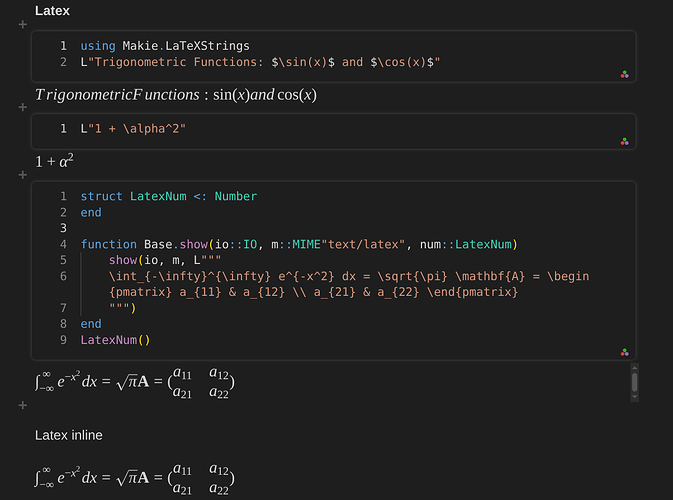673x500 pixels.
Task: Click the rendered 1 + α² output
Action: click(x=54, y=161)
